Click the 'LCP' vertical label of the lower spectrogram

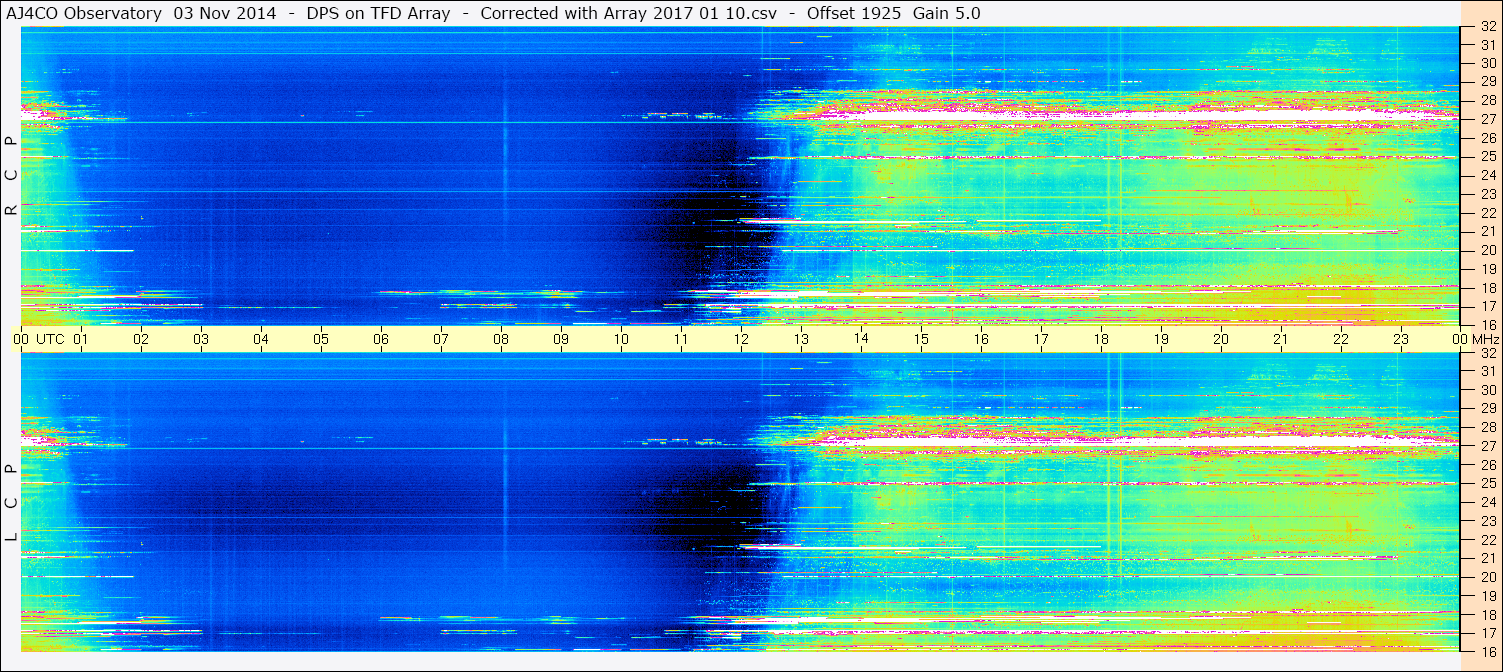pos(12,503)
